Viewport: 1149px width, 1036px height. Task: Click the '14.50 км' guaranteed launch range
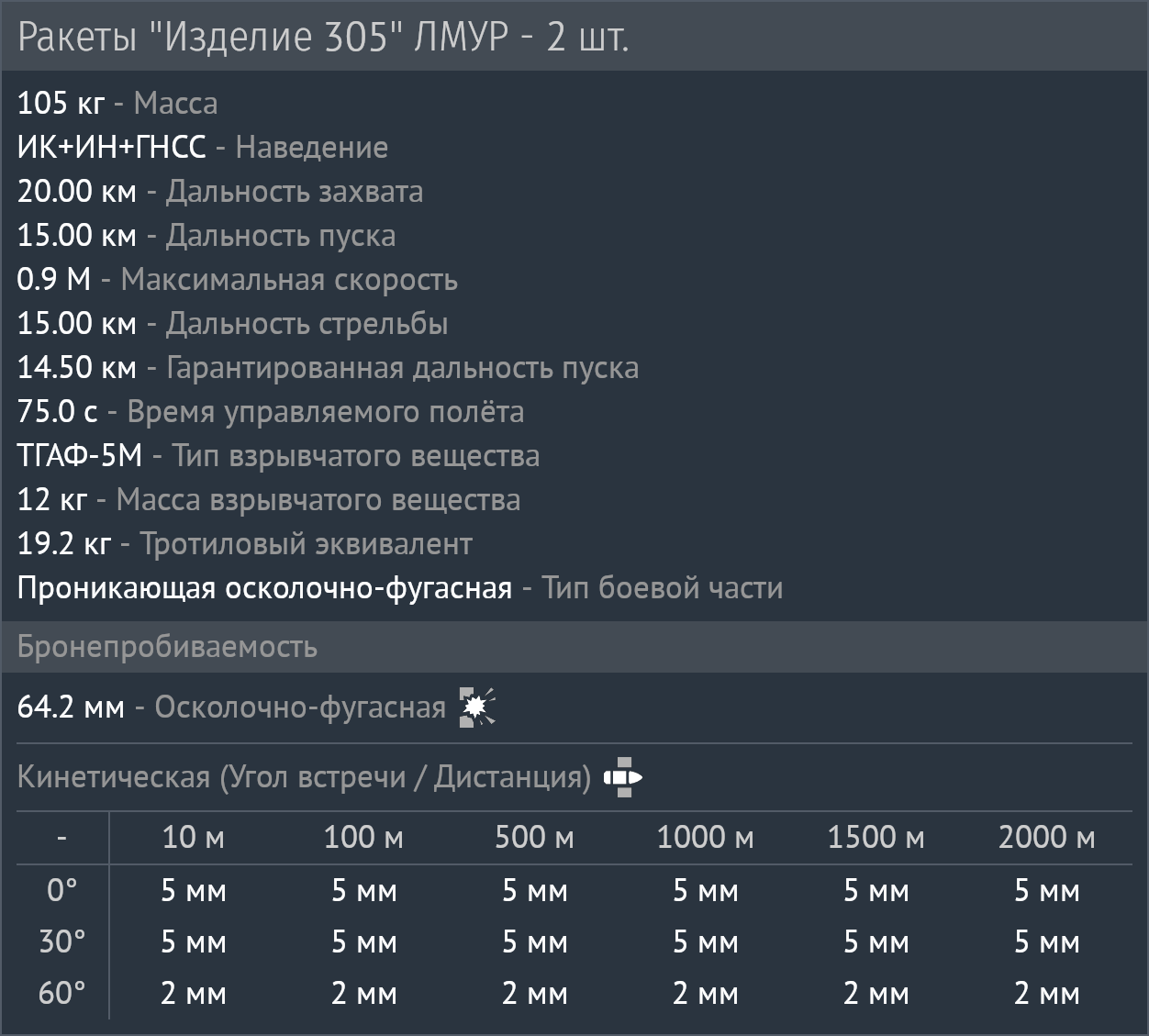coord(77,367)
